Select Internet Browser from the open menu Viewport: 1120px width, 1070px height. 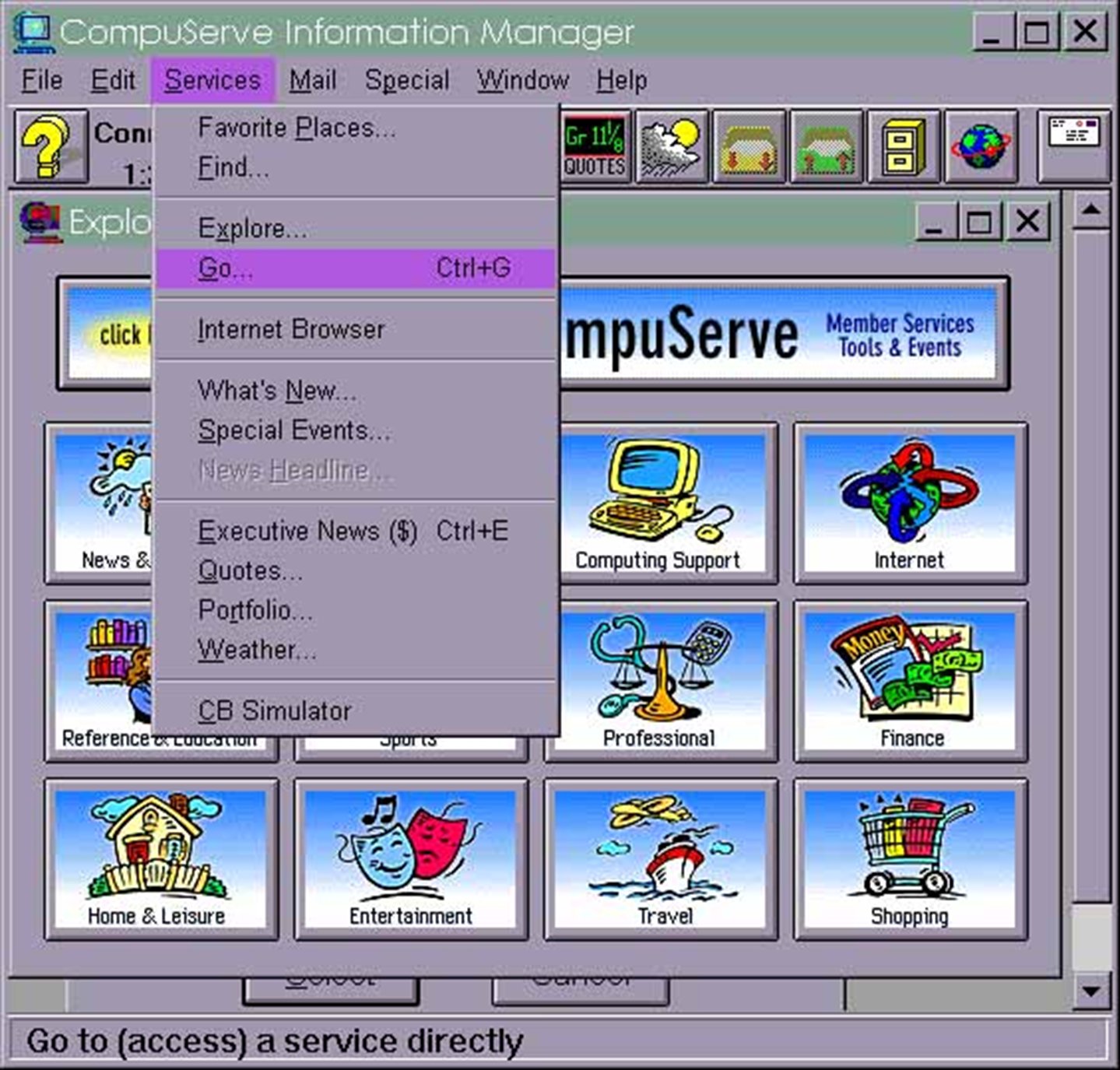(x=290, y=328)
